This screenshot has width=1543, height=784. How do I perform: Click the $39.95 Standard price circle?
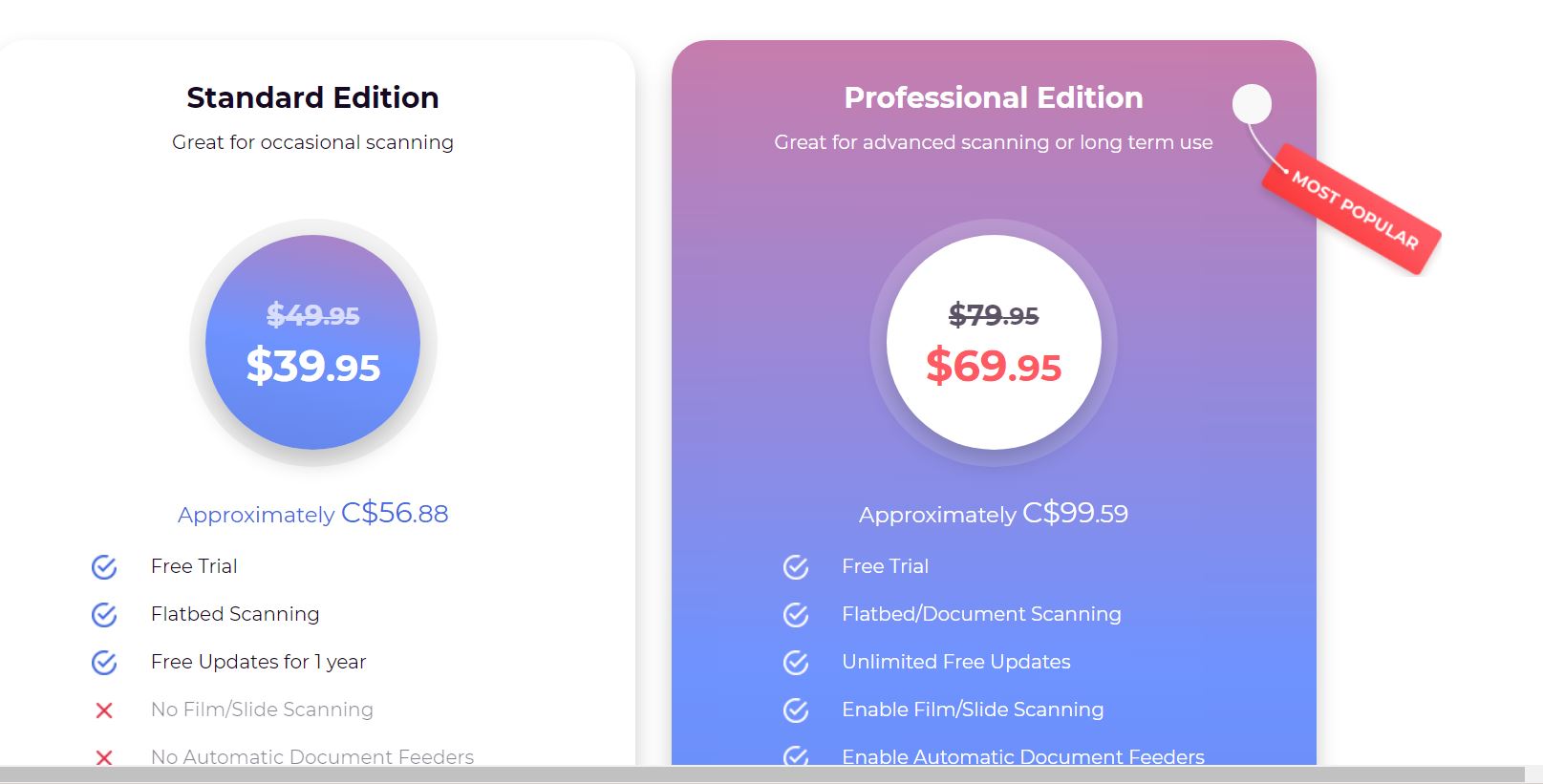pyautogui.click(x=313, y=342)
